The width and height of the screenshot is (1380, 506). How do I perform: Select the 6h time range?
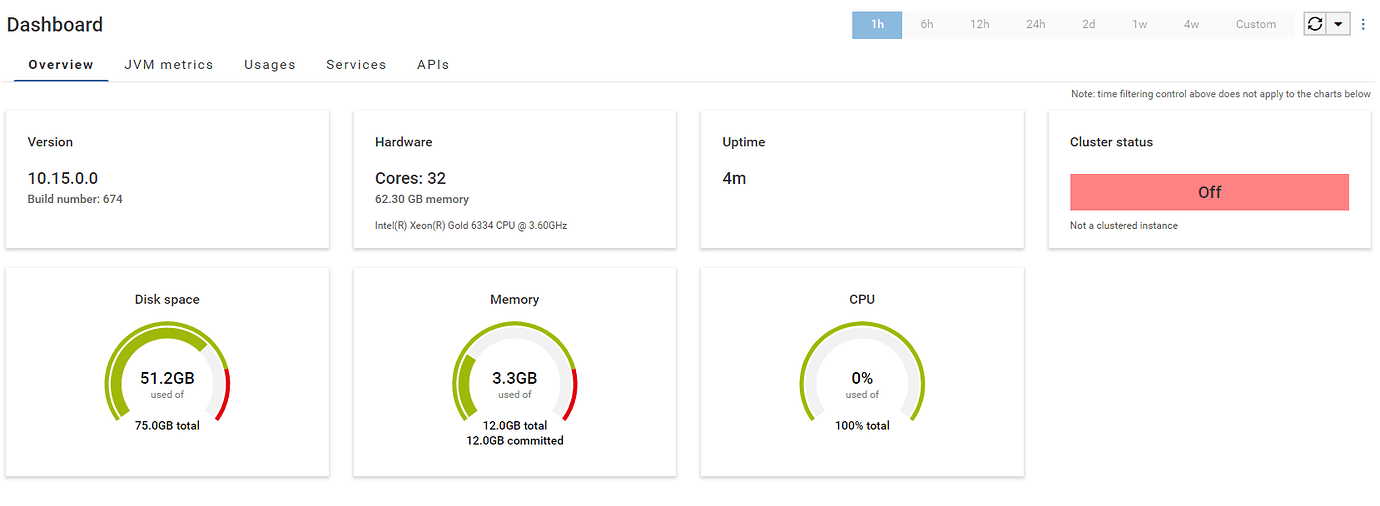[927, 25]
